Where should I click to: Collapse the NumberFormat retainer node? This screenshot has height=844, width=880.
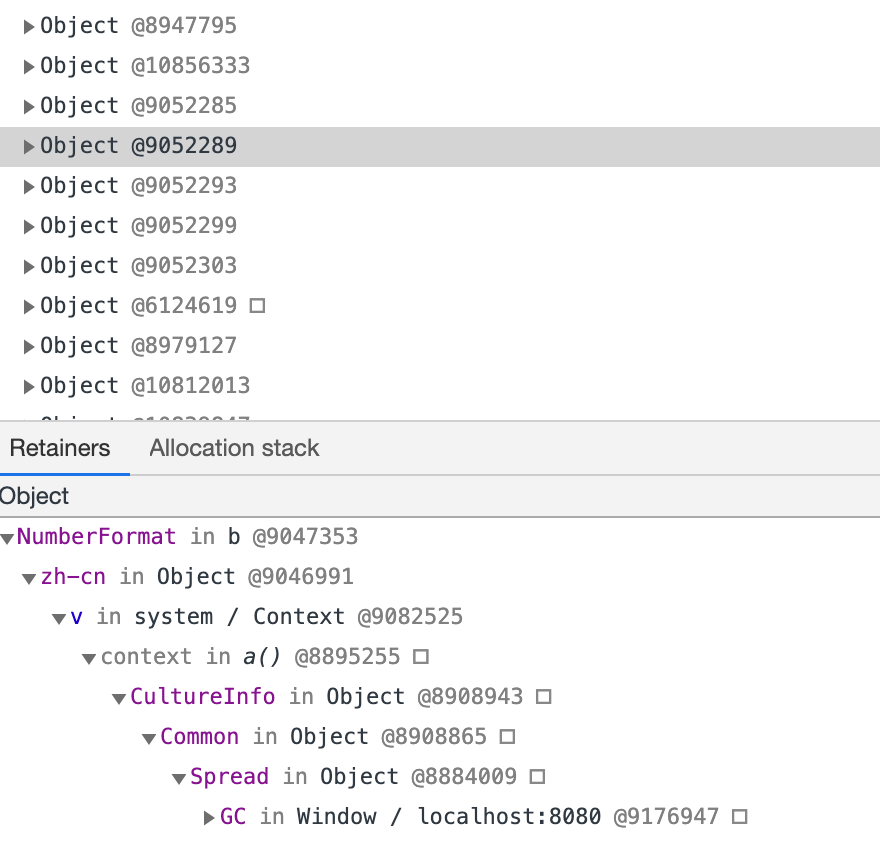coord(8,537)
